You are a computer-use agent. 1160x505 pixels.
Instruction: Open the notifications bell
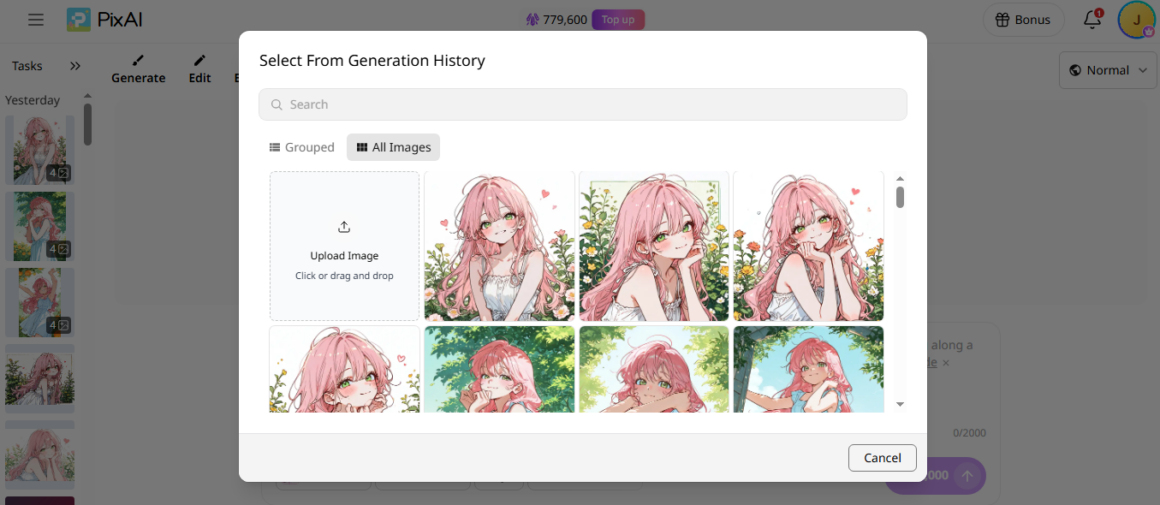[1092, 20]
